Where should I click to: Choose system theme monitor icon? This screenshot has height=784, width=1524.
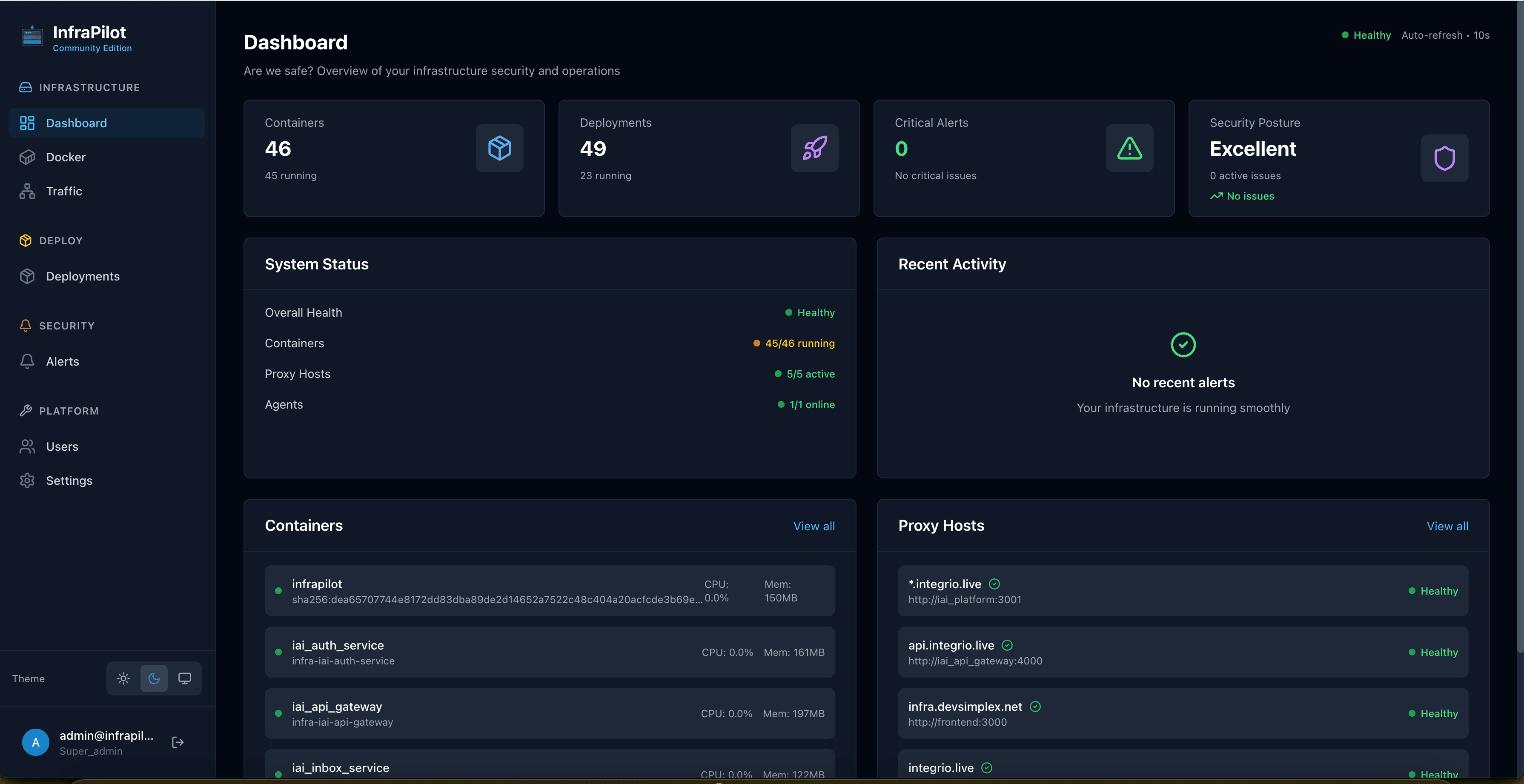185,679
